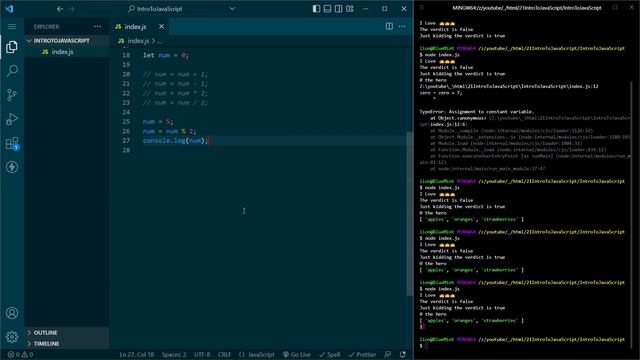Open the Accounts menu icon
Image resolution: width=640 pixels, height=360 pixels.
coord(12,313)
